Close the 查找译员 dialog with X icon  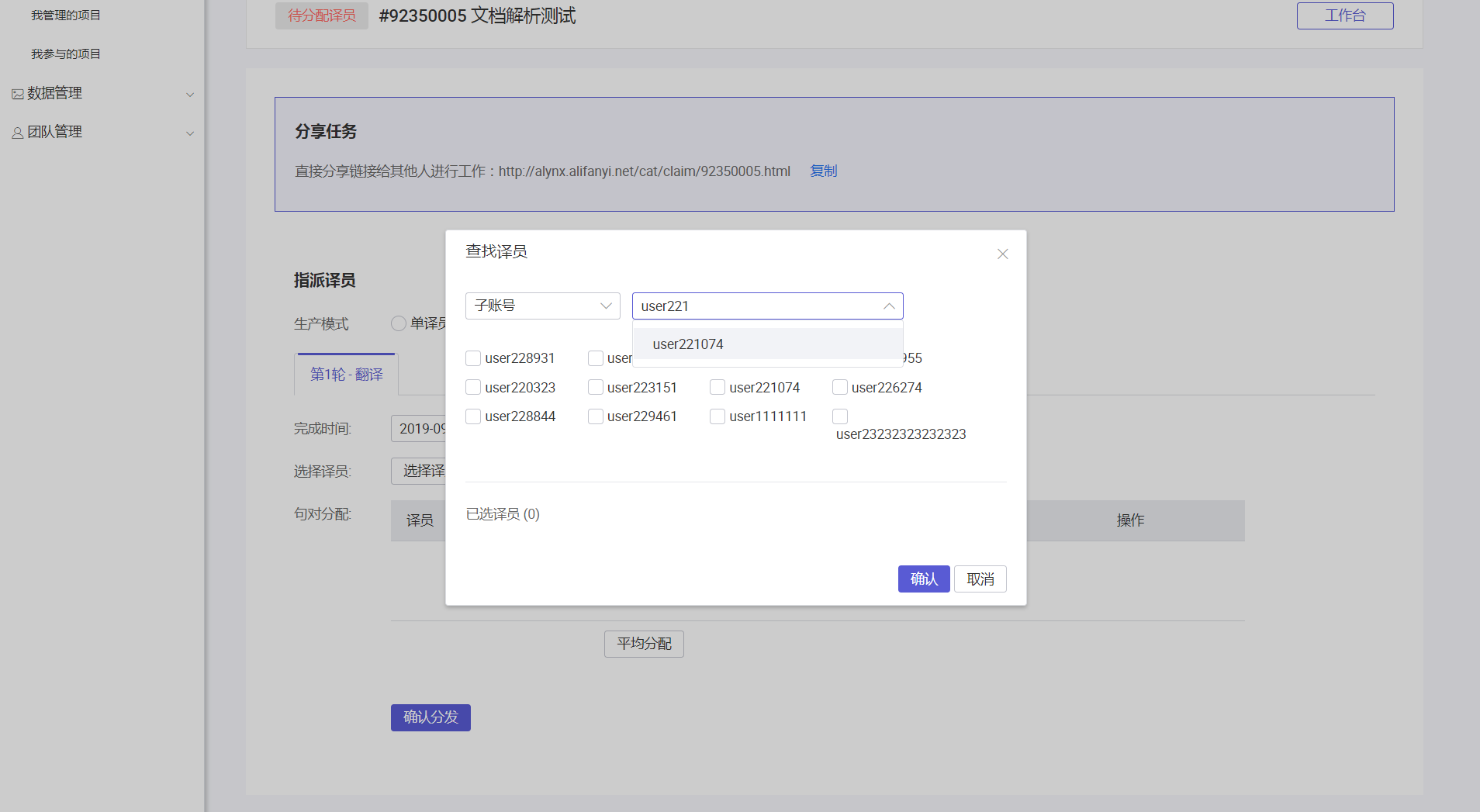[x=1002, y=254]
